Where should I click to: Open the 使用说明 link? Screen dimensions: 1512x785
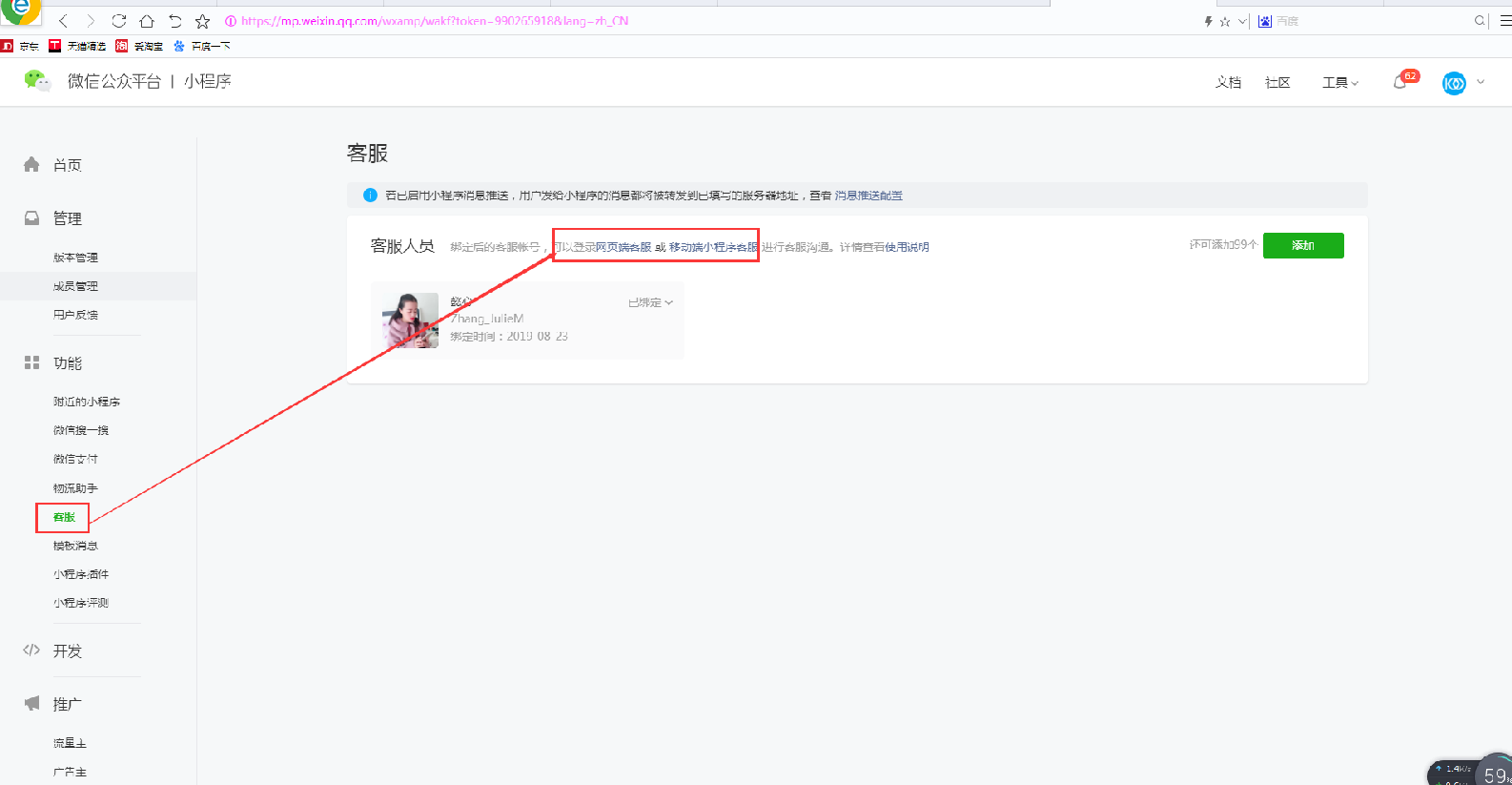[x=907, y=247]
